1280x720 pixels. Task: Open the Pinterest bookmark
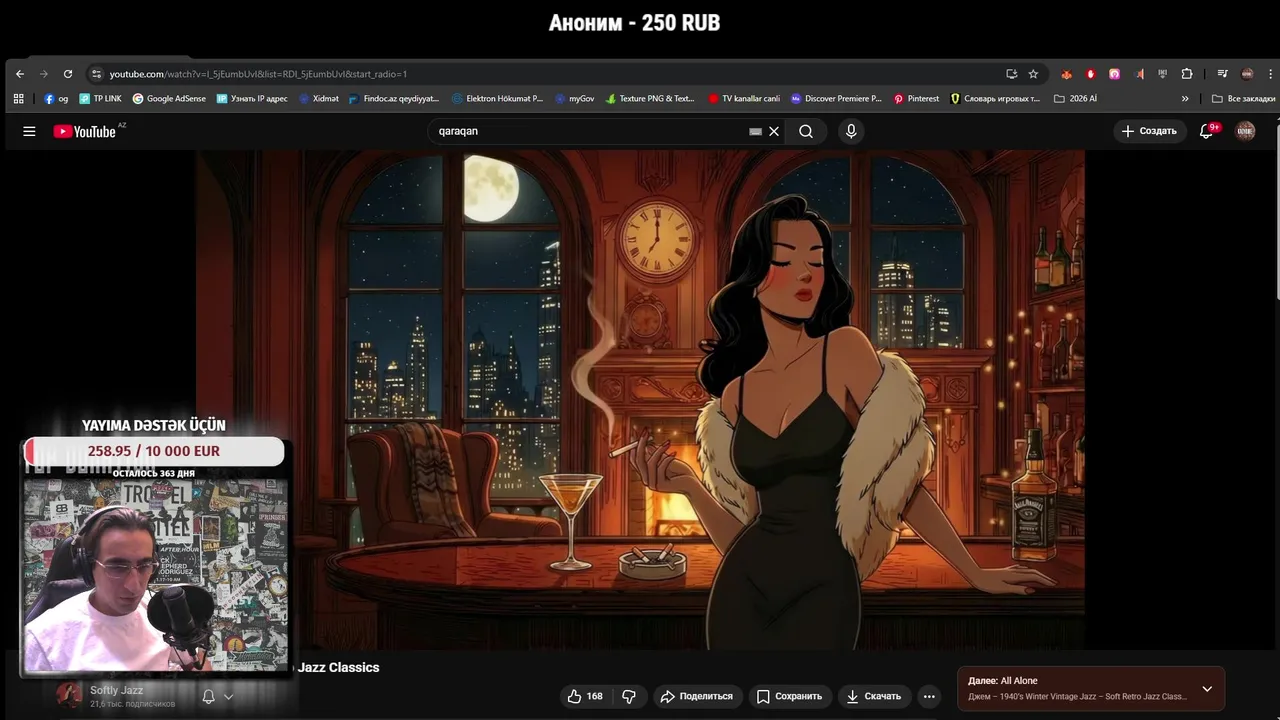coord(916,99)
